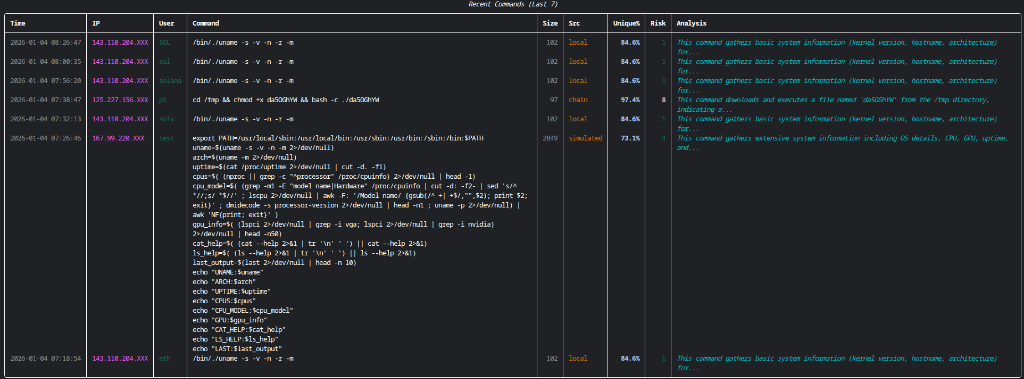Click the analysis mentioning 'daSOGhYW' download
The width and height of the screenshot is (1024, 379).
[x=833, y=105]
